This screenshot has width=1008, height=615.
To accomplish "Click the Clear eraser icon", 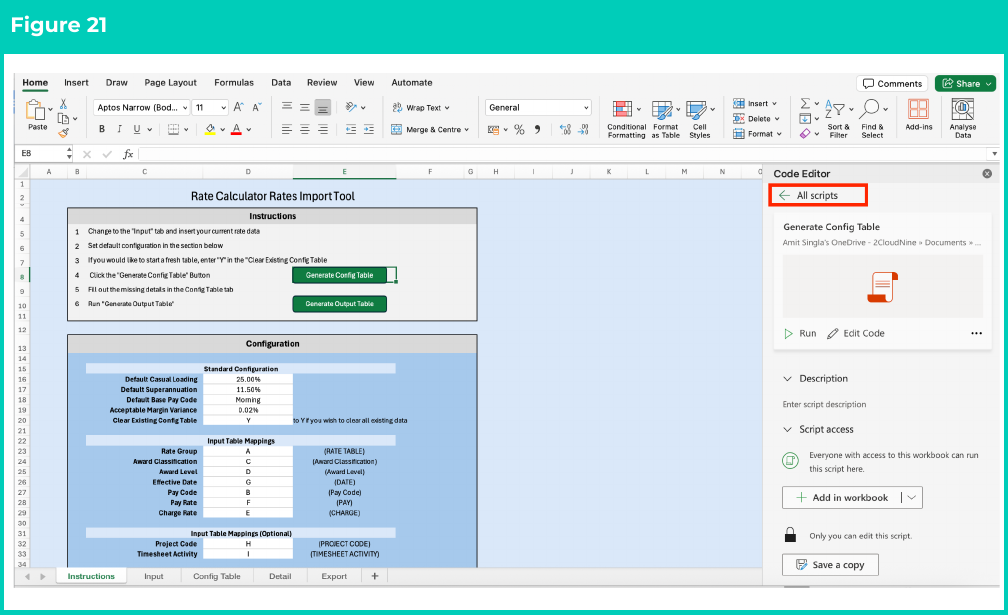I will coord(805,134).
